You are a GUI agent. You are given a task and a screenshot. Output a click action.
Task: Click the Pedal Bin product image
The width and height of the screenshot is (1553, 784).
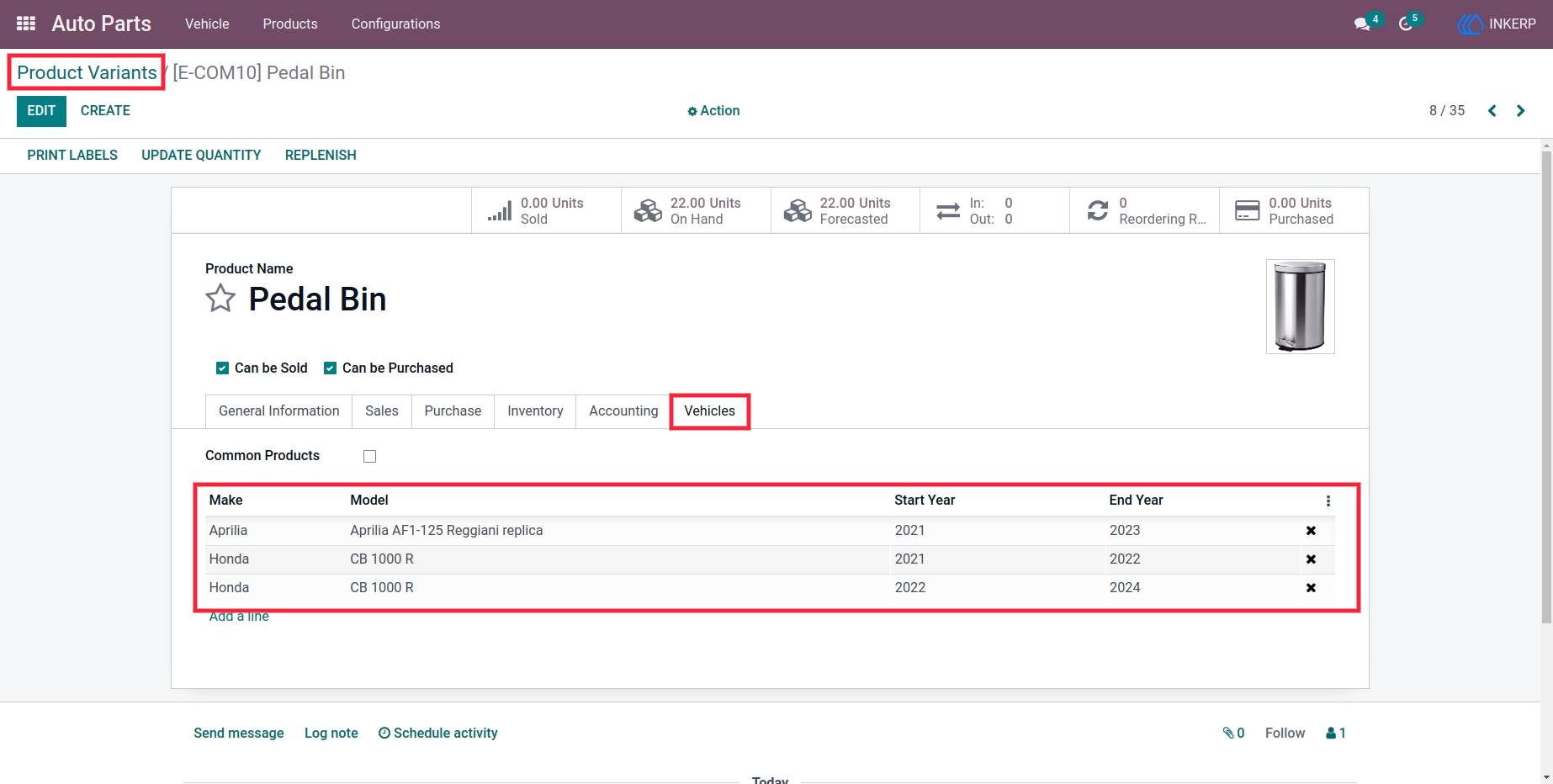pyautogui.click(x=1300, y=306)
